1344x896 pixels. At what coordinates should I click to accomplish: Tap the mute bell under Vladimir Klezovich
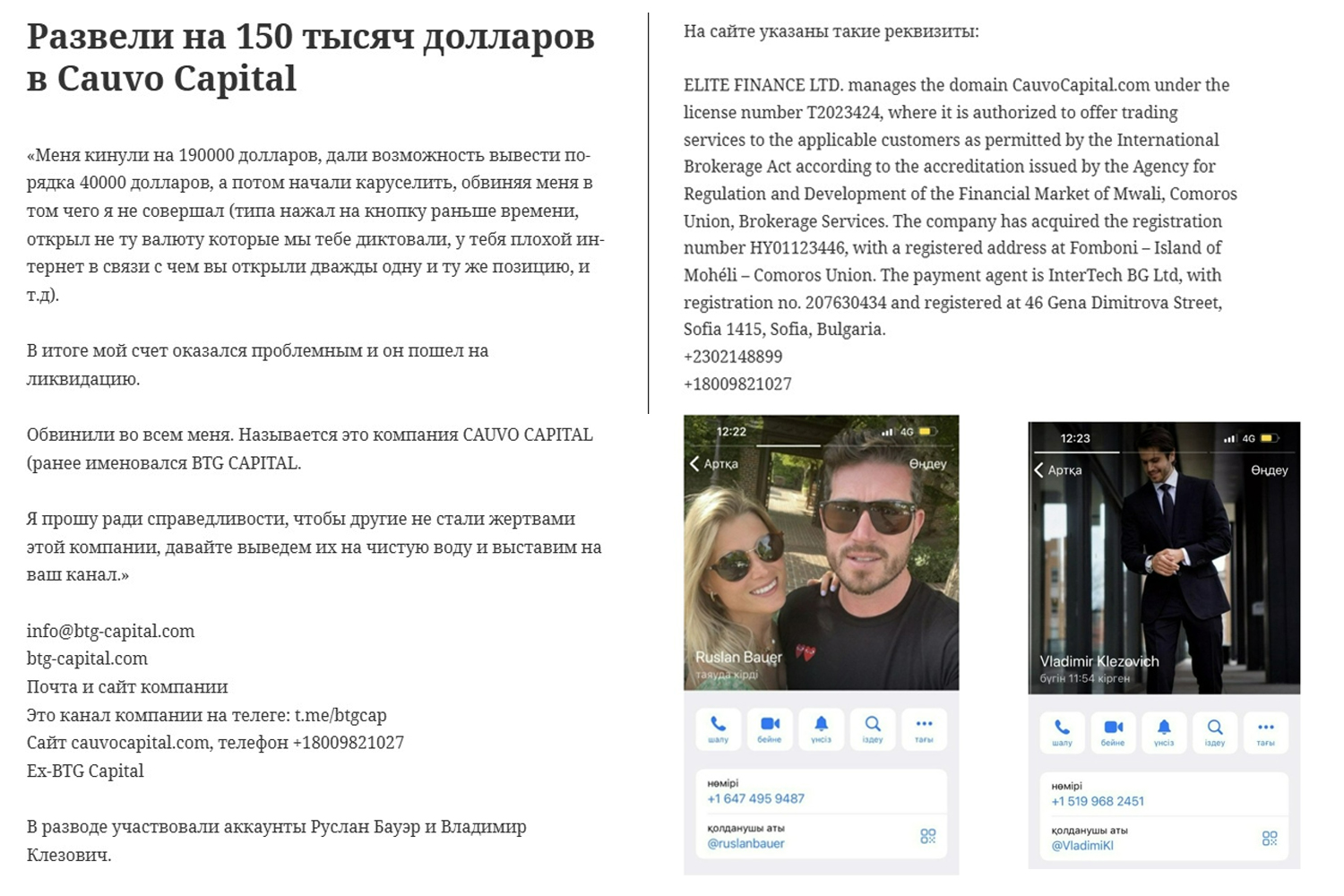coord(1164,732)
